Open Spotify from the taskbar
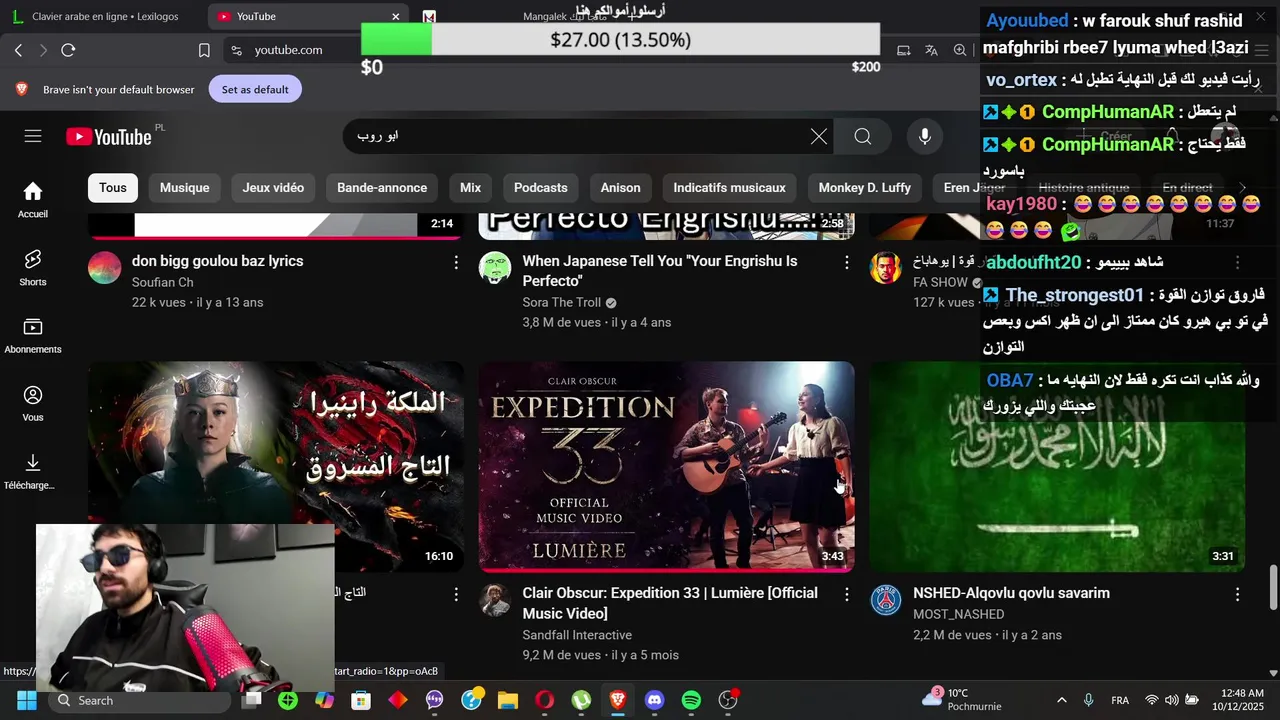This screenshot has width=1280, height=720. 691,700
